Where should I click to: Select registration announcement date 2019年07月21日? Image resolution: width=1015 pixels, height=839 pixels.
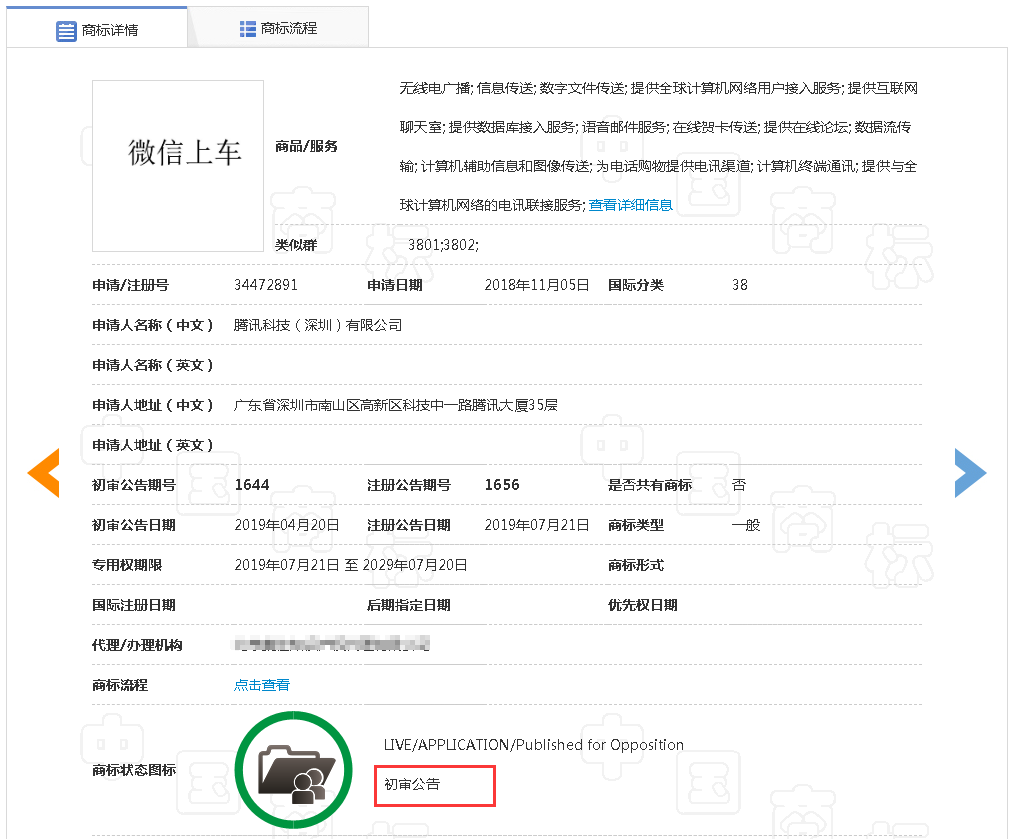tap(537, 525)
